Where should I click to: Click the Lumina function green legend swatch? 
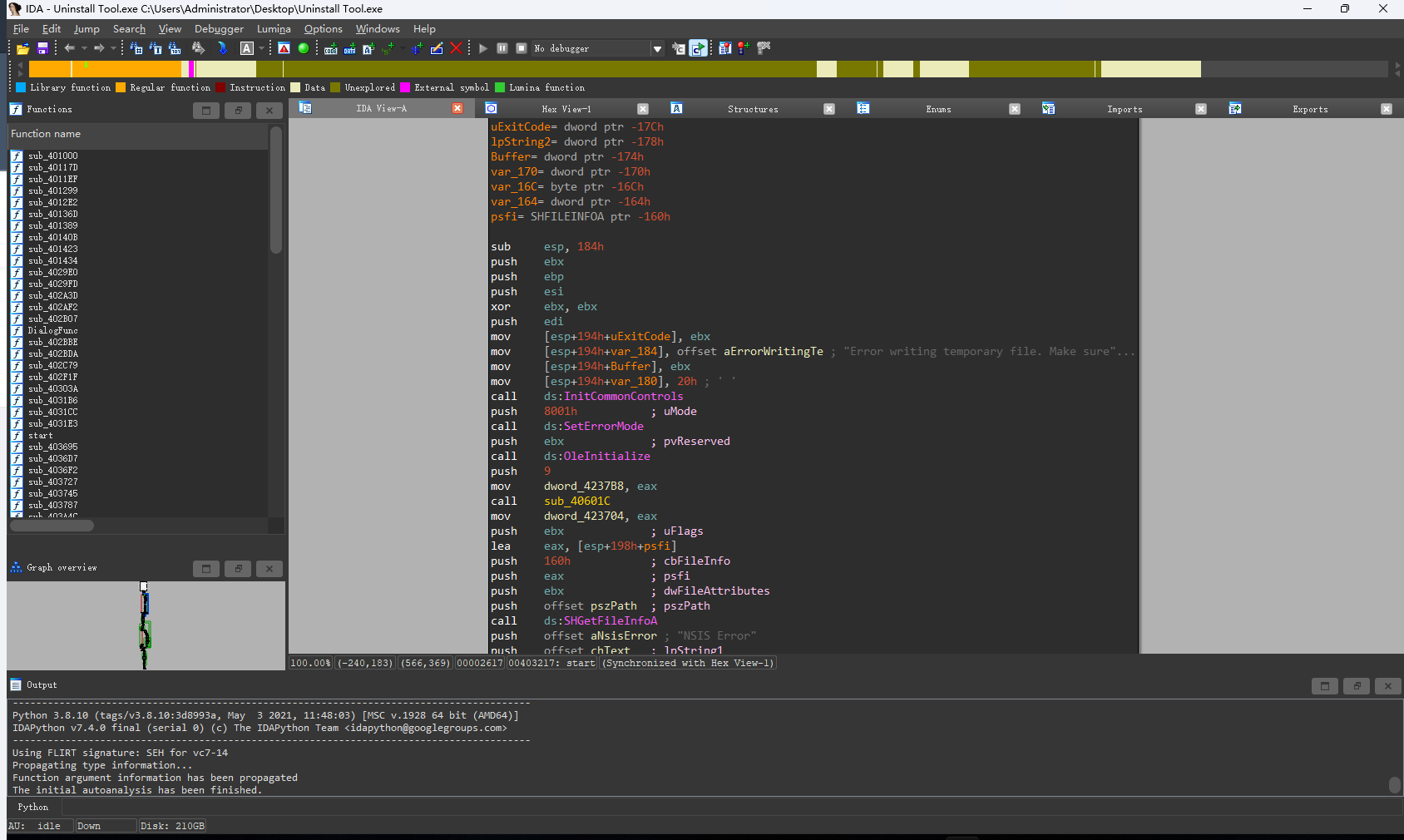coord(500,87)
